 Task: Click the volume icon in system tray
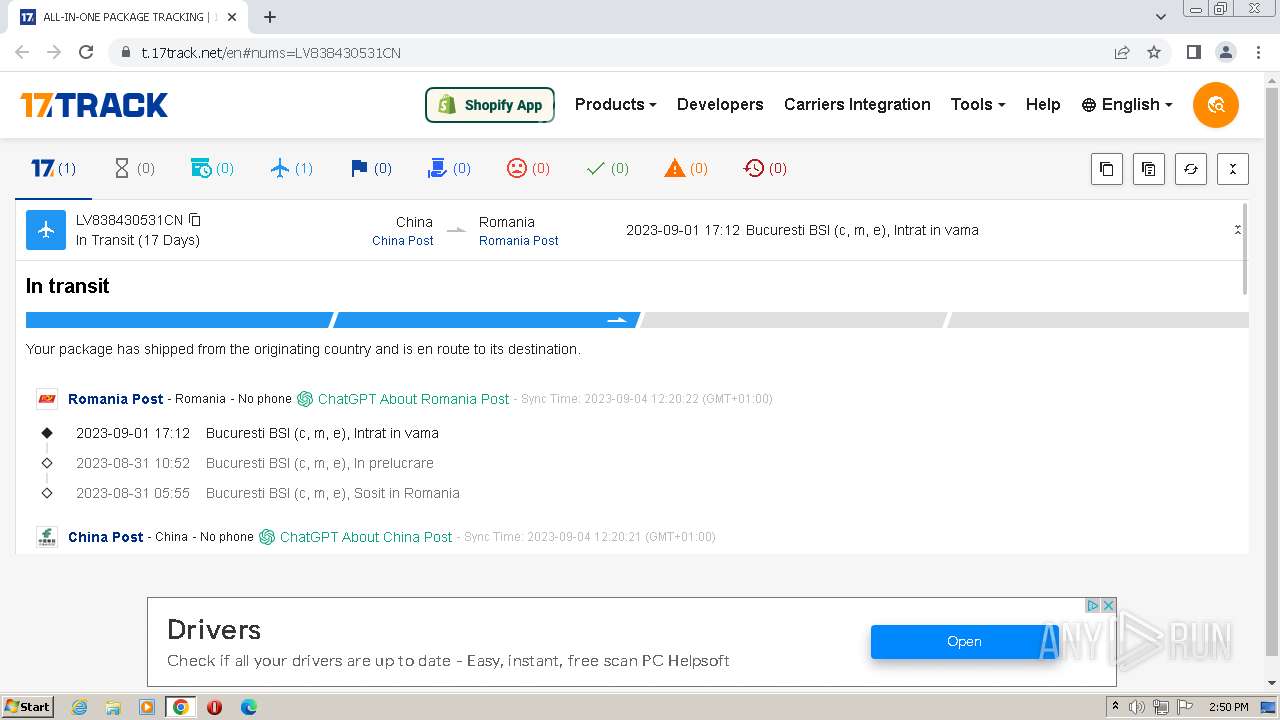pyautogui.click(x=1137, y=707)
